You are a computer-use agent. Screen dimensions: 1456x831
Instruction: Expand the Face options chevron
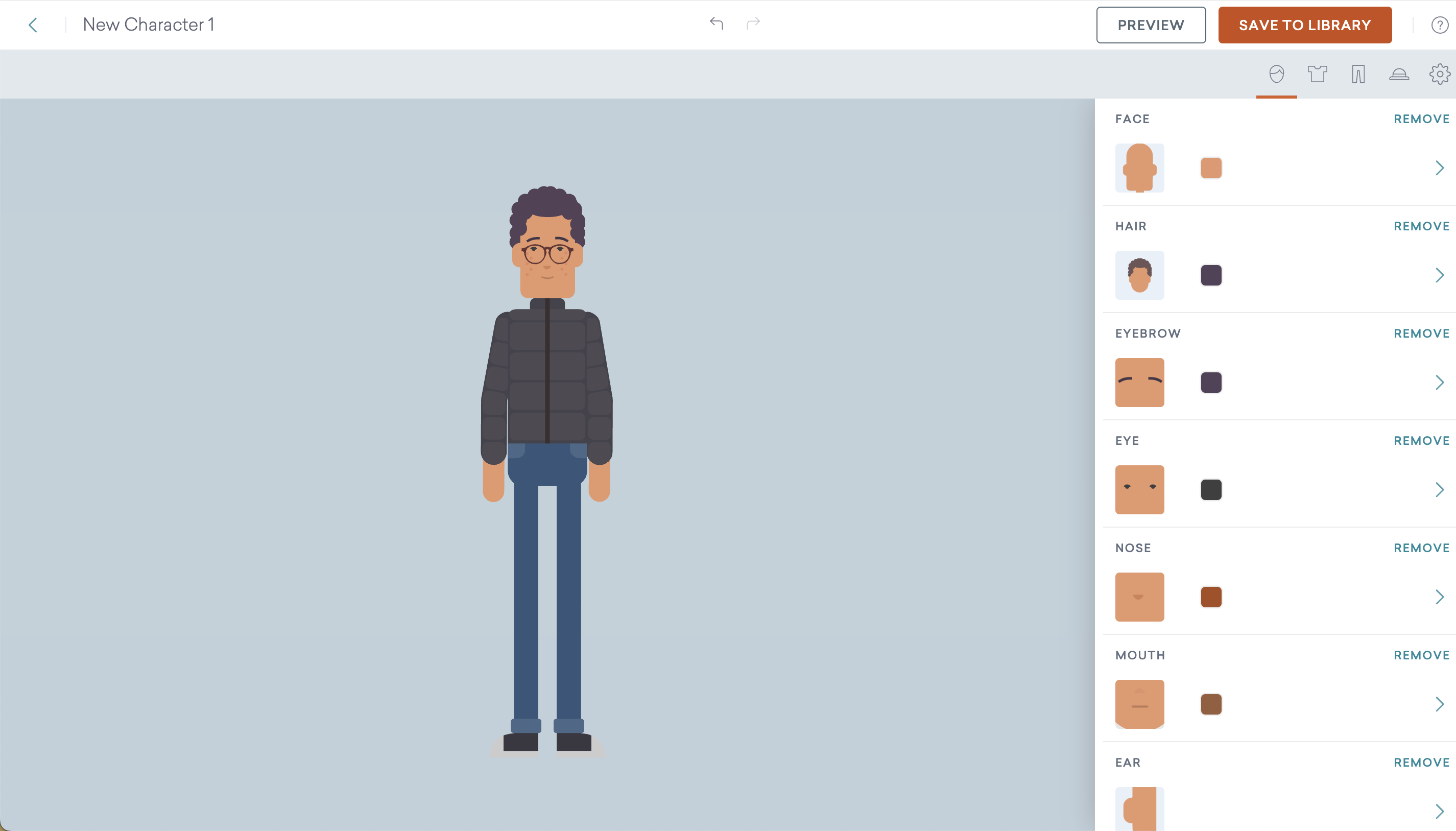1439,168
